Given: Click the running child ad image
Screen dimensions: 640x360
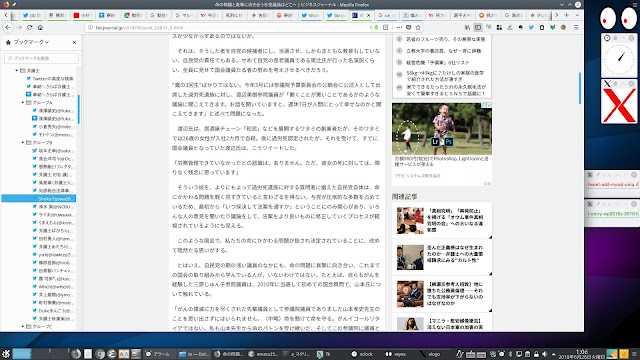Looking at the screenshot, I should pos(442,129).
